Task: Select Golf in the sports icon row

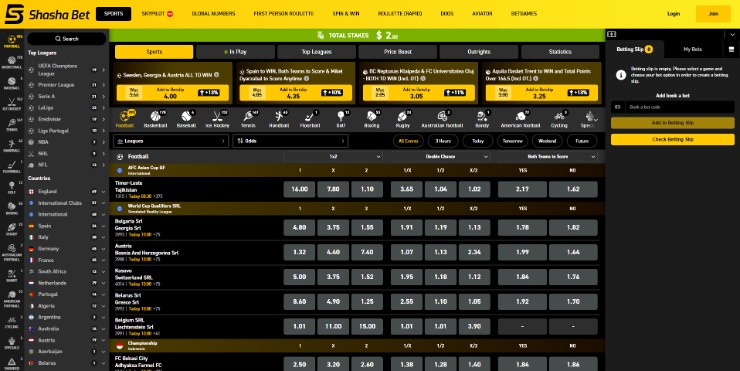Action: pyautogui.click(x=341, y=119)
